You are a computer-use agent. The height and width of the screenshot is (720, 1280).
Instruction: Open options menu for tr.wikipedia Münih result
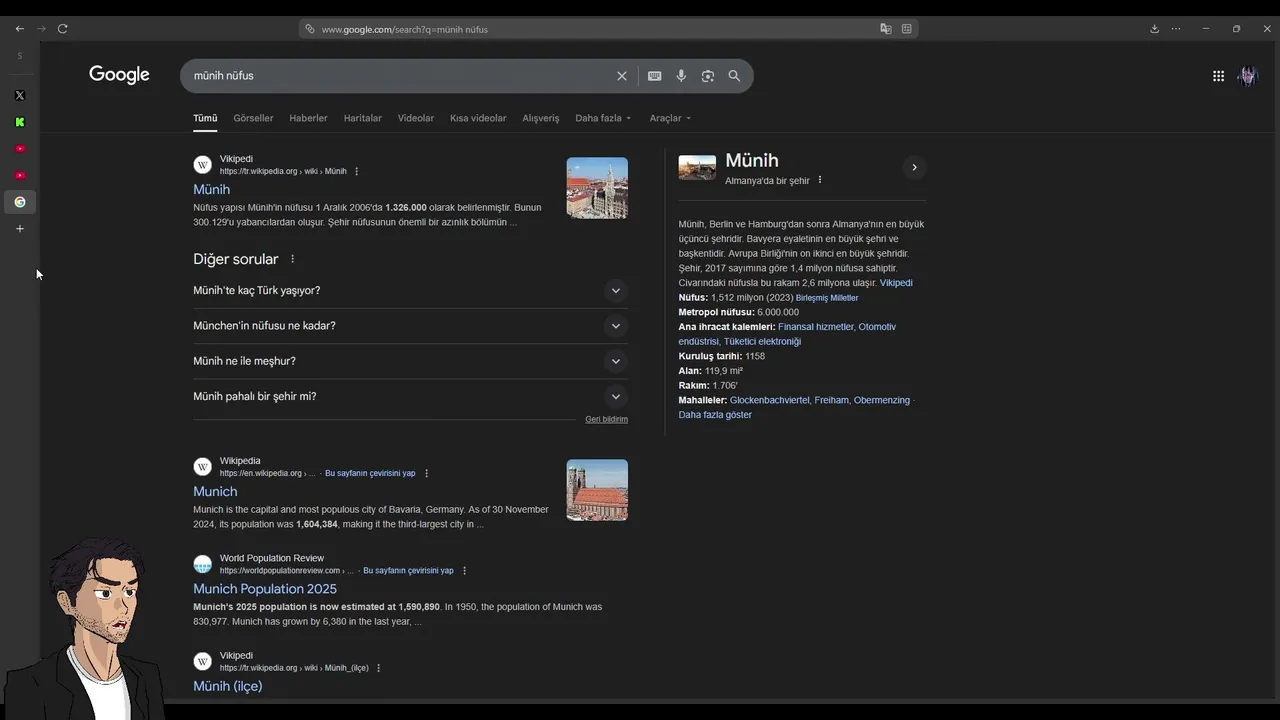pos(357,171)
